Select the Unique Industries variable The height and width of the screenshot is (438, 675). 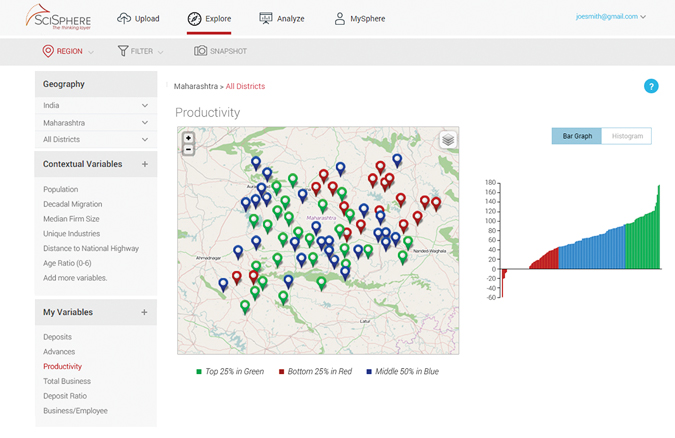(71, 233)
